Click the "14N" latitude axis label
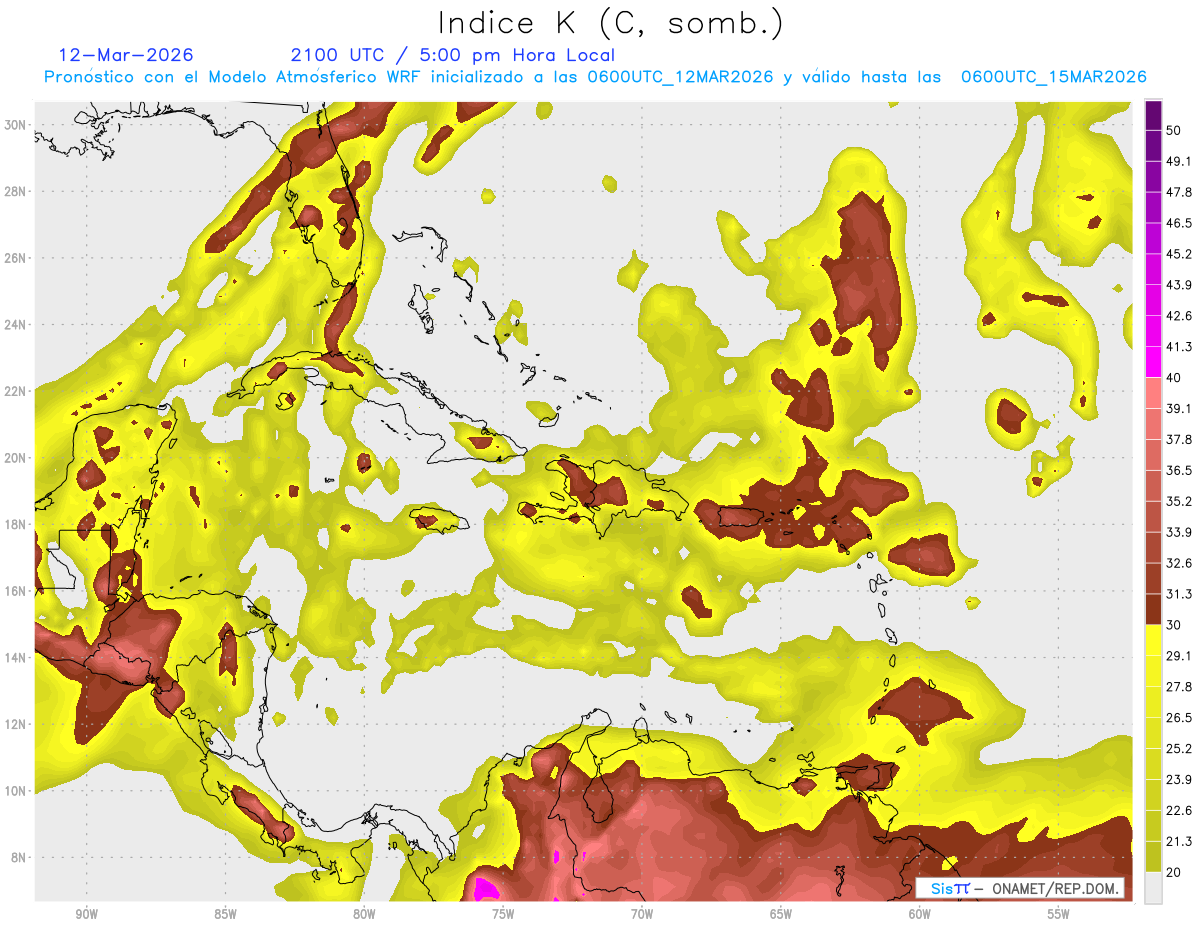The height and width of the screenshot is (927, 1200). click(x=16, y=658)
